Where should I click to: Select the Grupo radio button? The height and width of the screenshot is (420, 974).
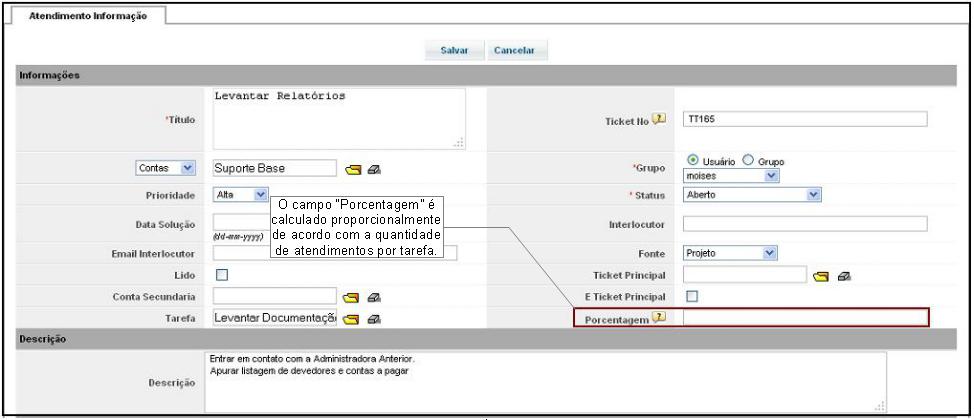[748, 160]
